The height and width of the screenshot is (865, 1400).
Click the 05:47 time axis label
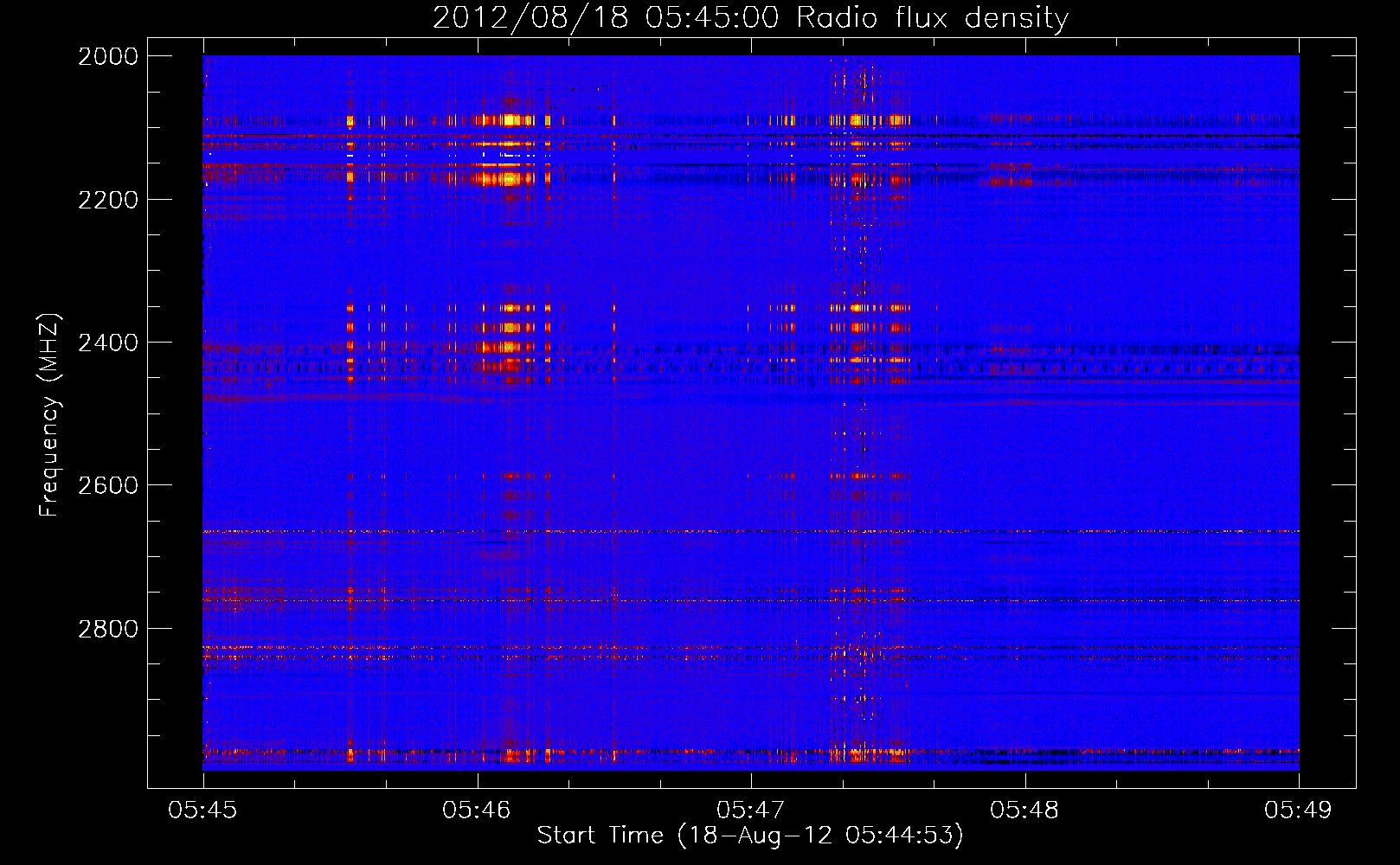click(751, 810)
